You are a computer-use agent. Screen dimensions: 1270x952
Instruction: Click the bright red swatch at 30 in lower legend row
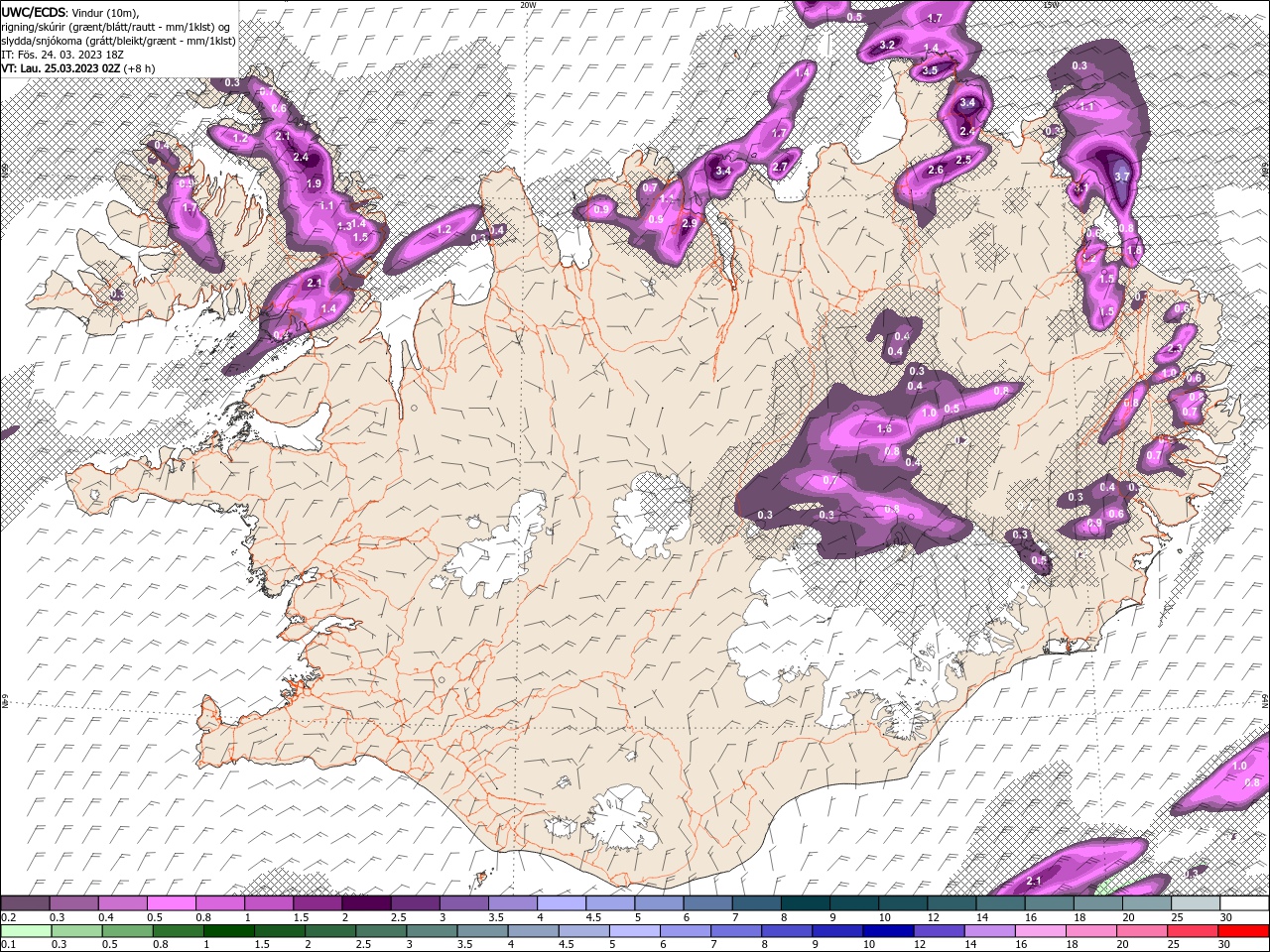coord(1243,931)
